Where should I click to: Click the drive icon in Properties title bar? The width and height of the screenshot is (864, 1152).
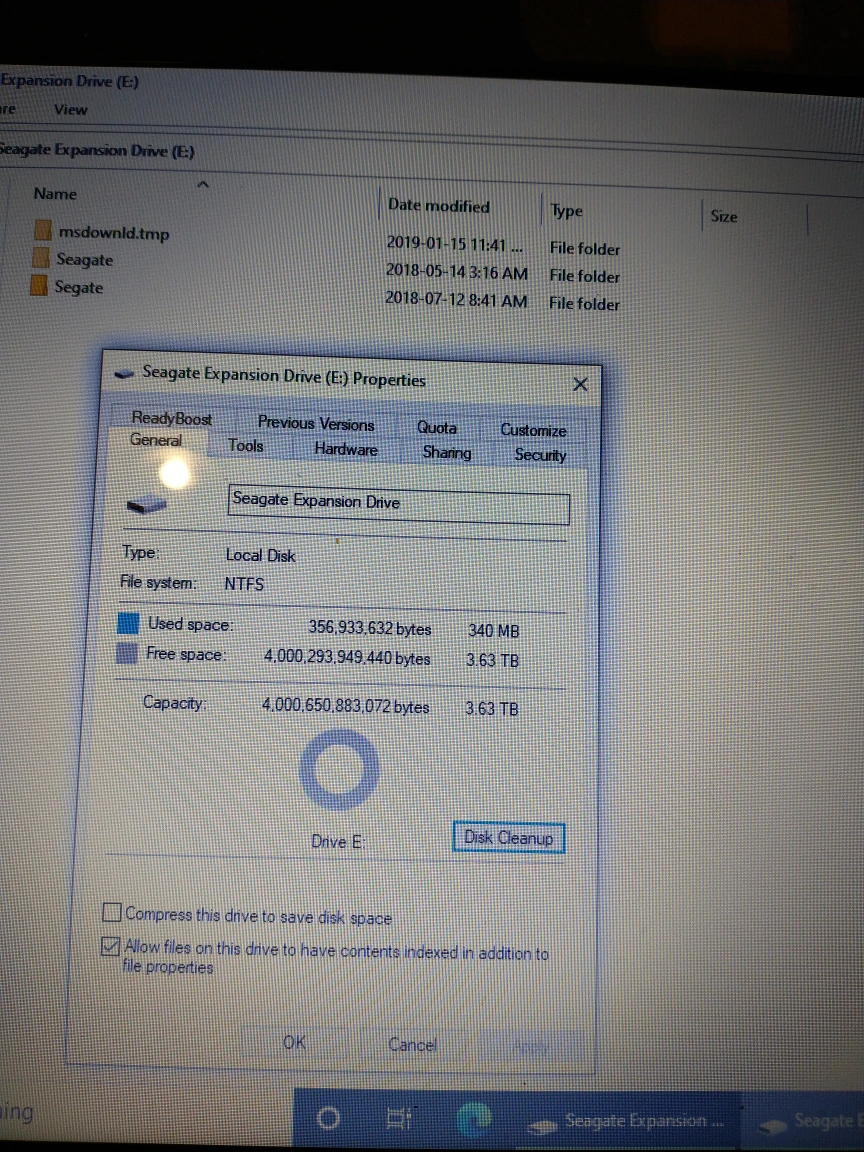click(125, 373)
